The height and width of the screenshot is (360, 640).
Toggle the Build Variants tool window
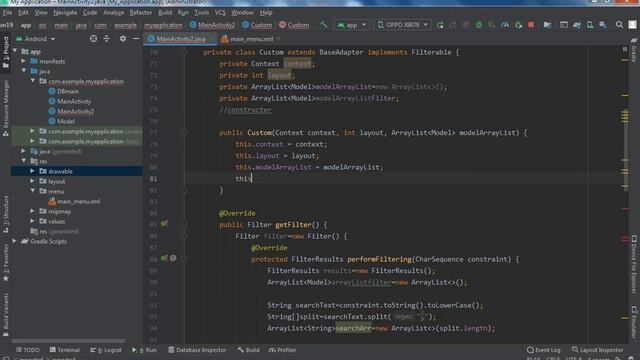click(6, 314)
